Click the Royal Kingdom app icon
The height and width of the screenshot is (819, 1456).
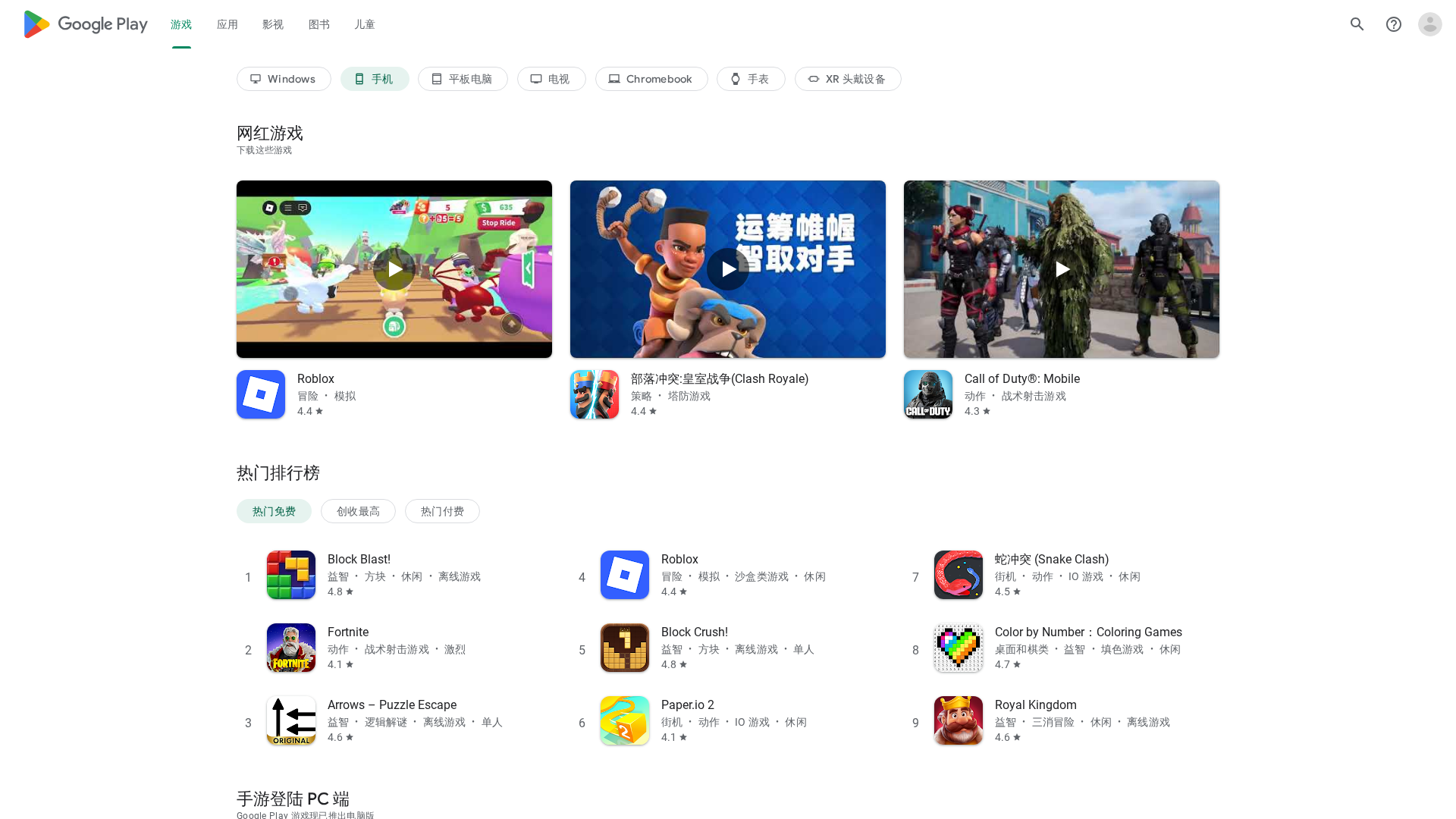click(959, 720)
